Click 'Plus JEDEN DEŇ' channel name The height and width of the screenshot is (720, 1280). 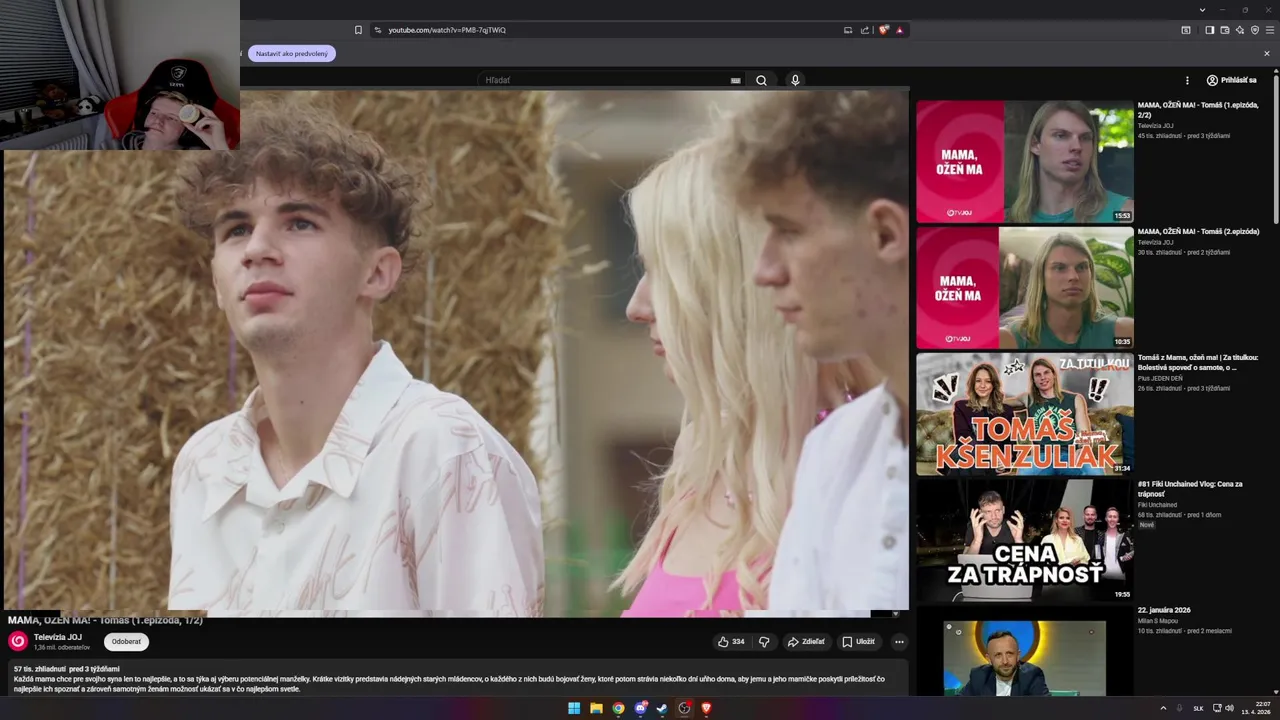[1160, 378]
